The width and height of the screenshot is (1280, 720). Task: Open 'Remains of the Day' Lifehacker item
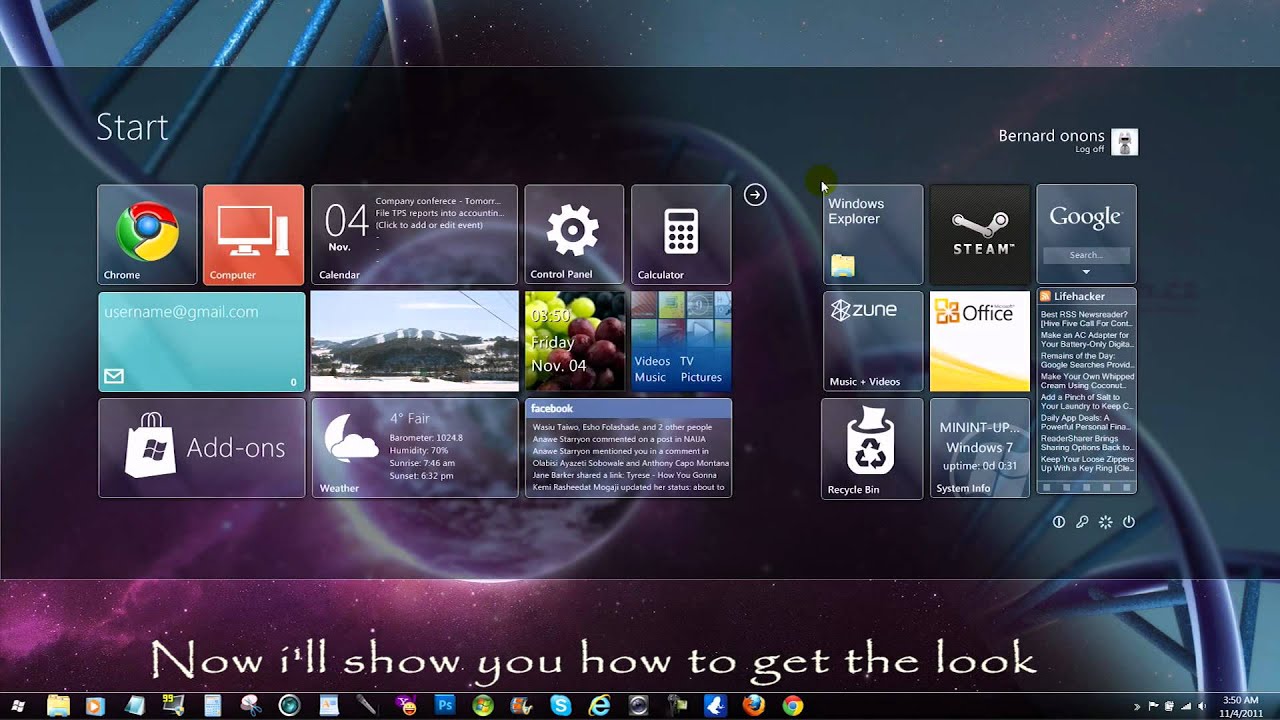tap(1086, 360)
